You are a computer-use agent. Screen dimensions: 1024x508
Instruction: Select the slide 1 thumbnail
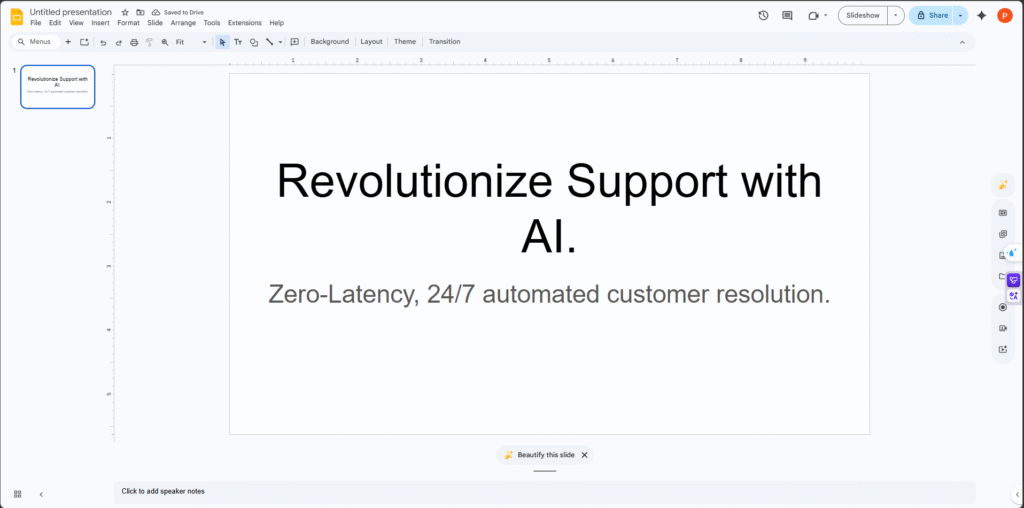pyautogui.click(x=58, y=87)
